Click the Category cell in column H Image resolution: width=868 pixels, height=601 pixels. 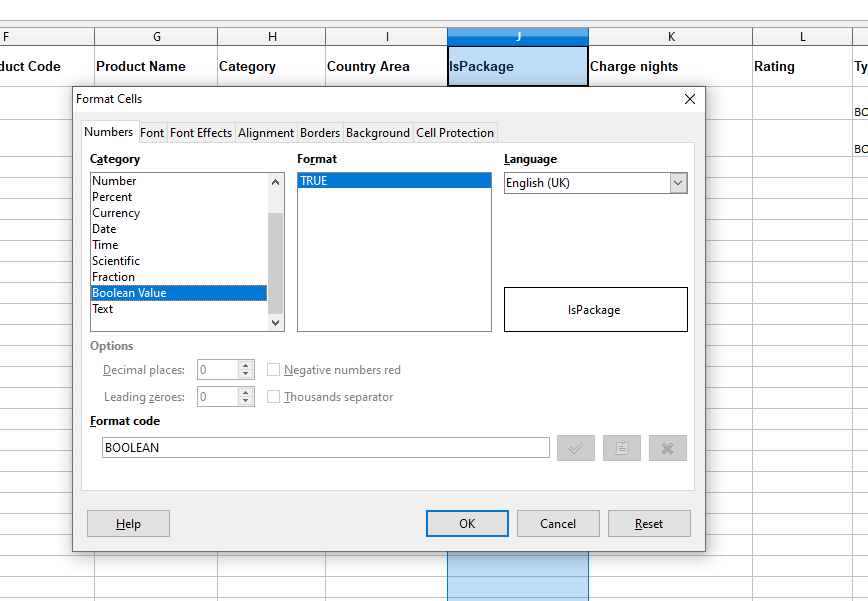coord(272,66)
